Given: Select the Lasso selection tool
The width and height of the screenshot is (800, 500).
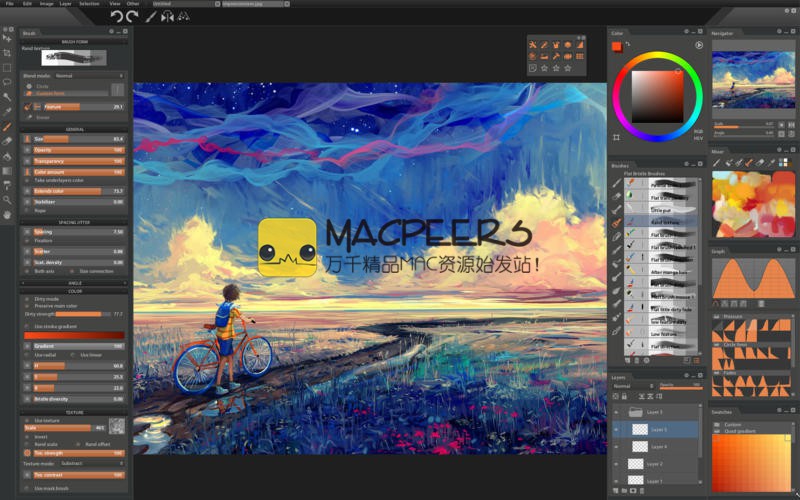Looking at the screenshot, I should point(7,82).
